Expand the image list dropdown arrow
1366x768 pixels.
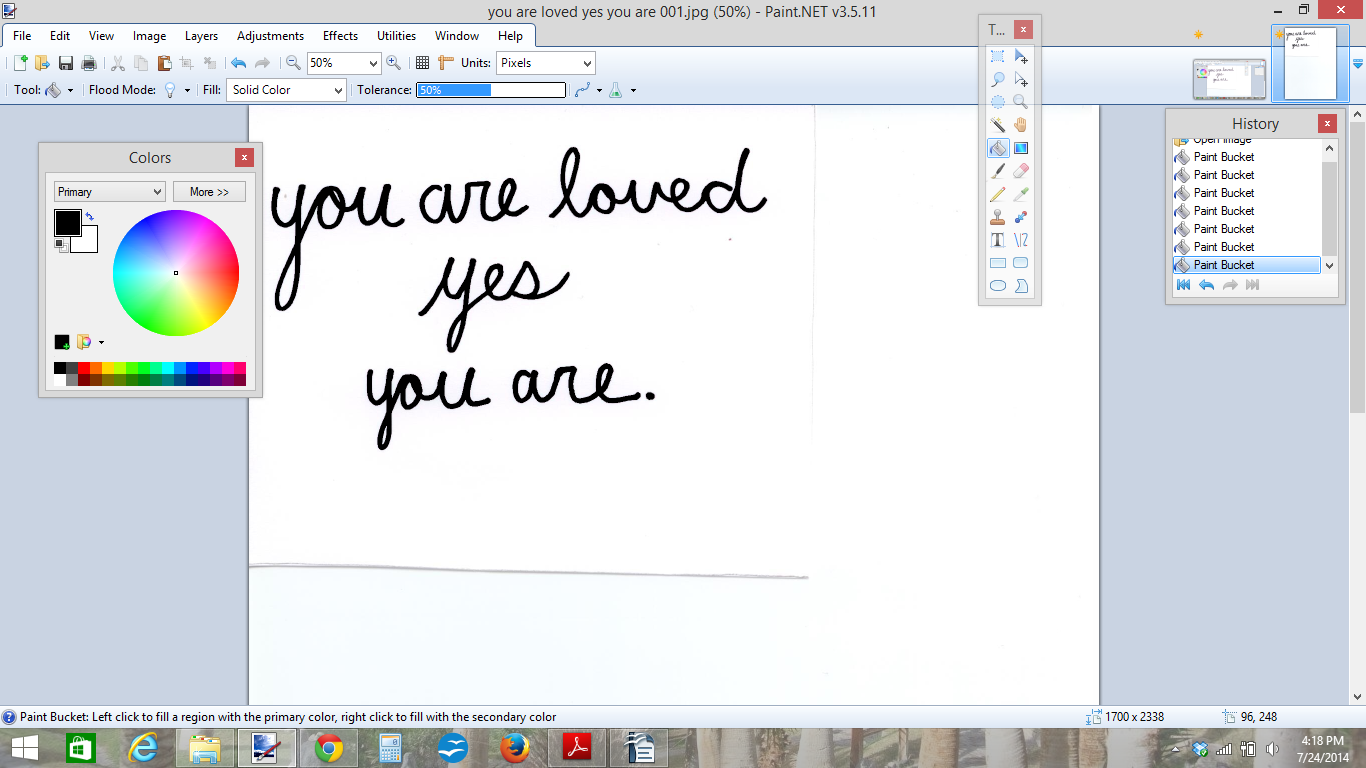pos(1357,63)
